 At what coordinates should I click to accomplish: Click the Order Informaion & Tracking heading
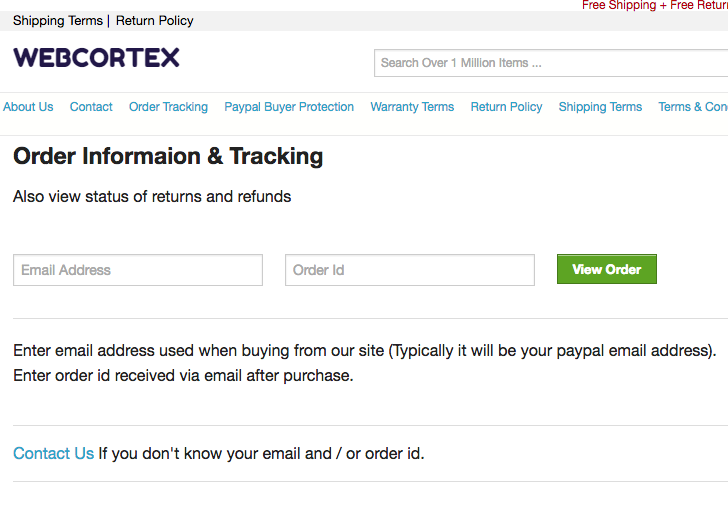pyautogui.click(x=168, y=156)
